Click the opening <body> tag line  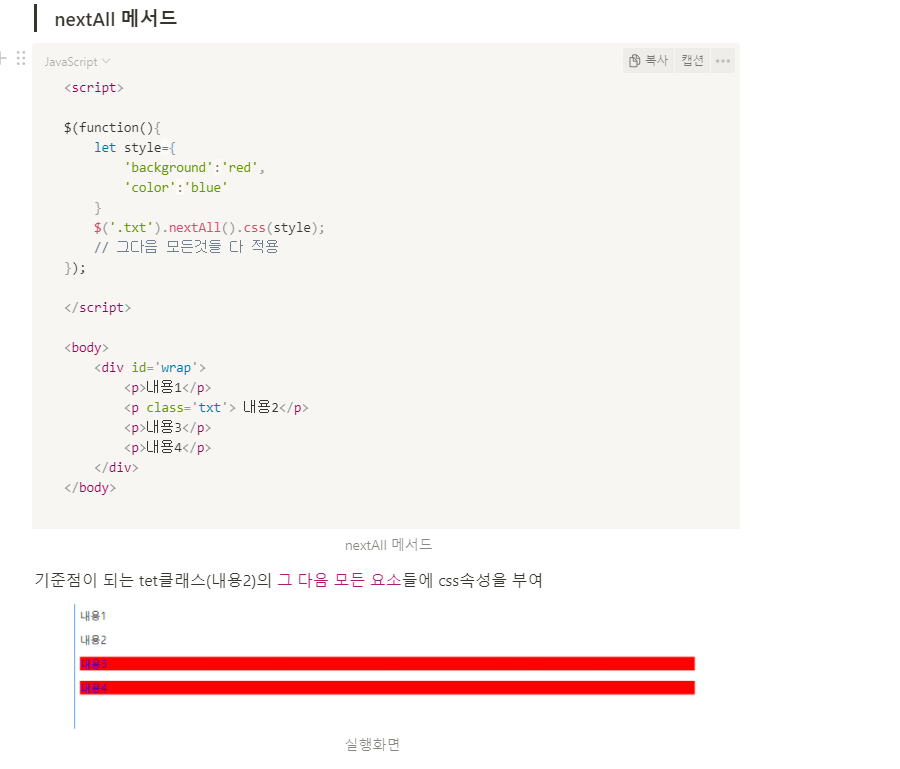[86, 348]
